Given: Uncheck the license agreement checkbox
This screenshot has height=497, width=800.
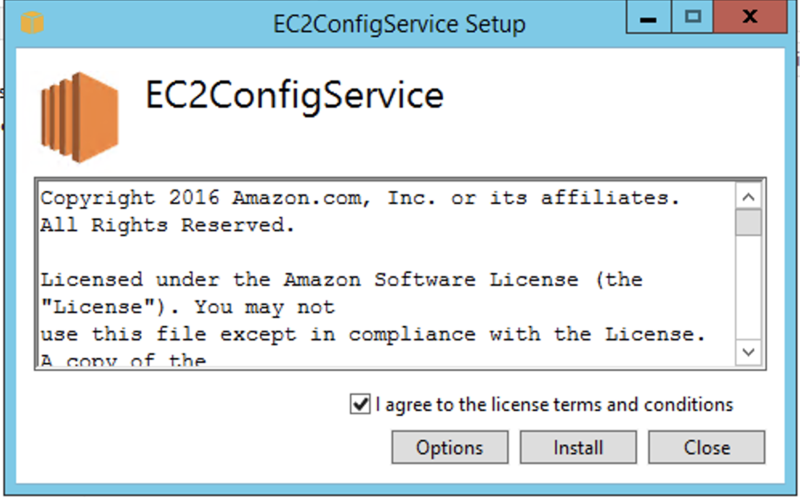Looking at the screenshot, I should pos(360,405).
